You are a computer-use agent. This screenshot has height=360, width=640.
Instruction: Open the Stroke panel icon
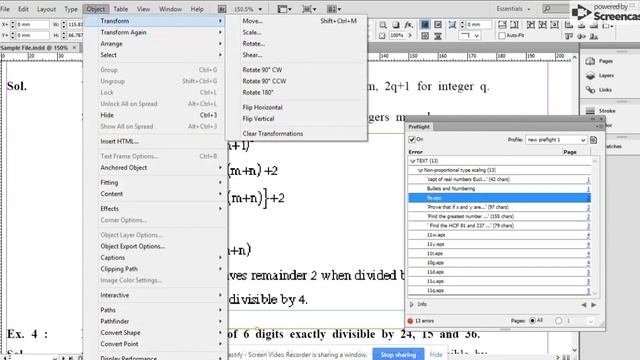click(x=590, y=111)
